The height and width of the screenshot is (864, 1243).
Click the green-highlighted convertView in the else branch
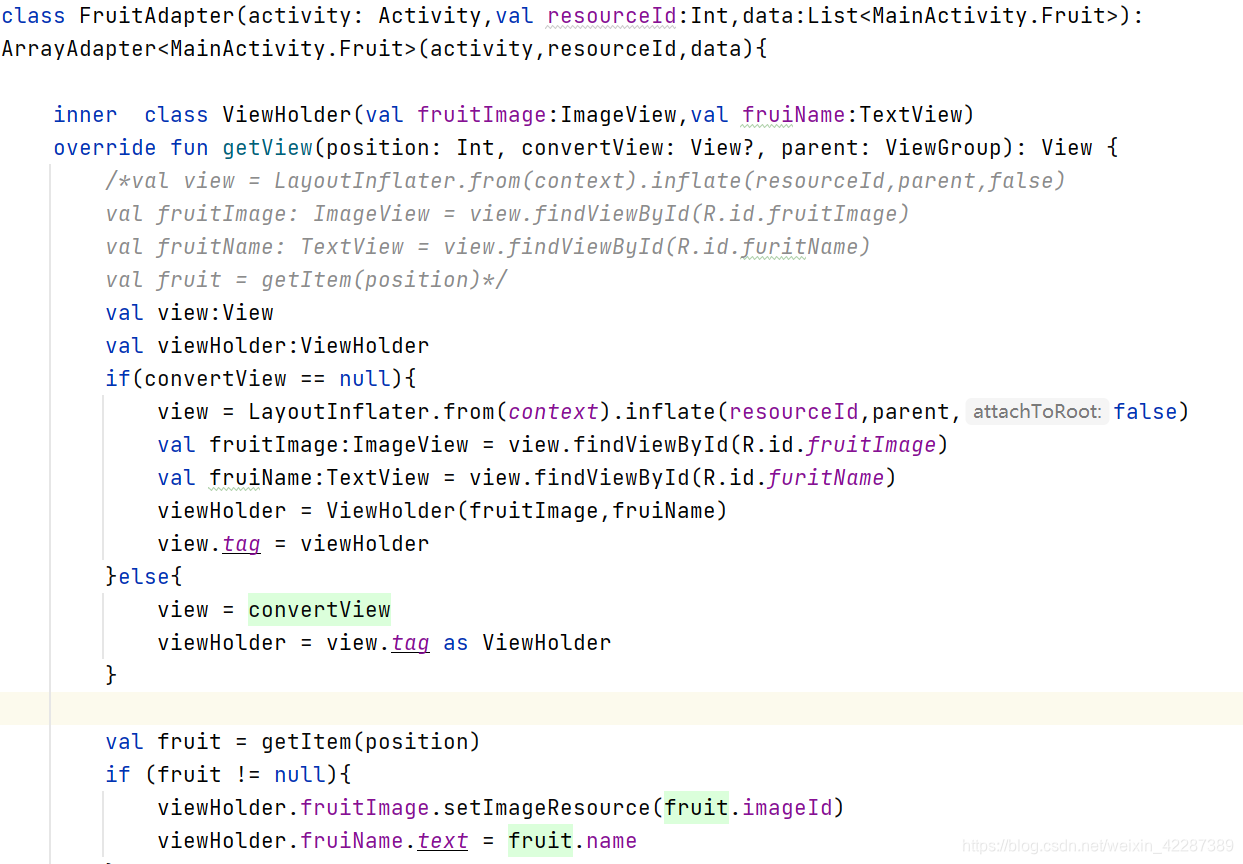click(x=320, y=610)
